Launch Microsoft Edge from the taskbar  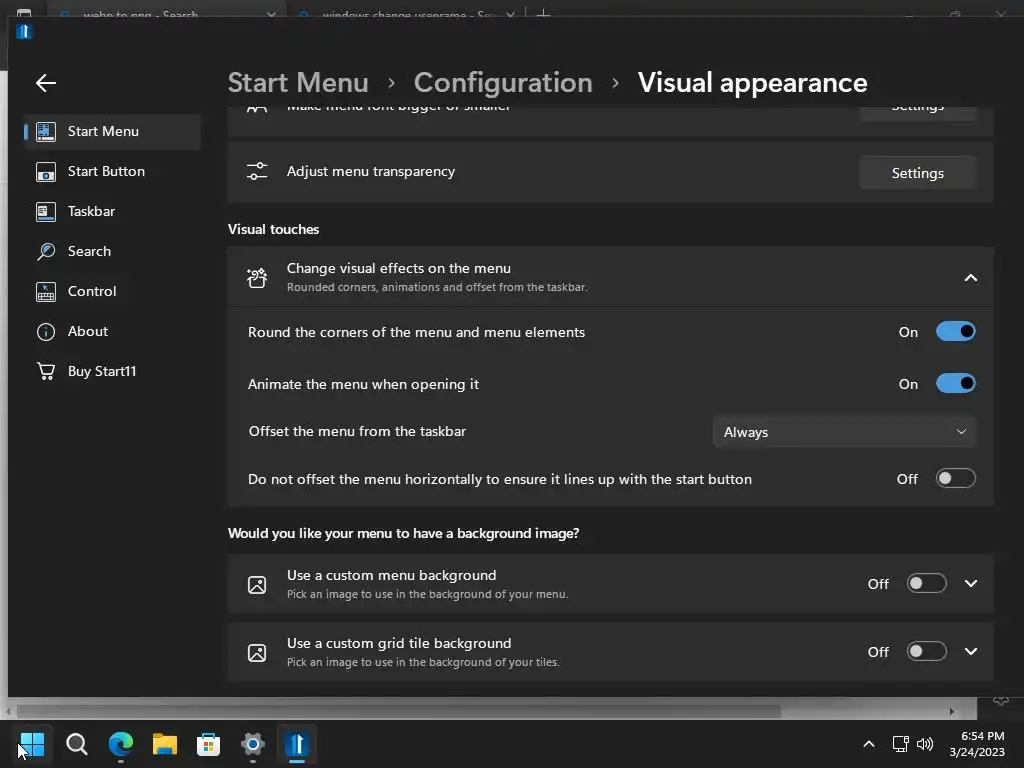121,744
